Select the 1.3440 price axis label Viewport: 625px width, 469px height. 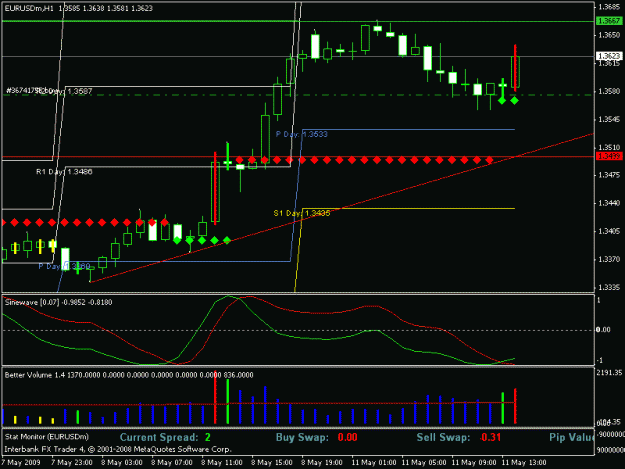pos(609,203)
